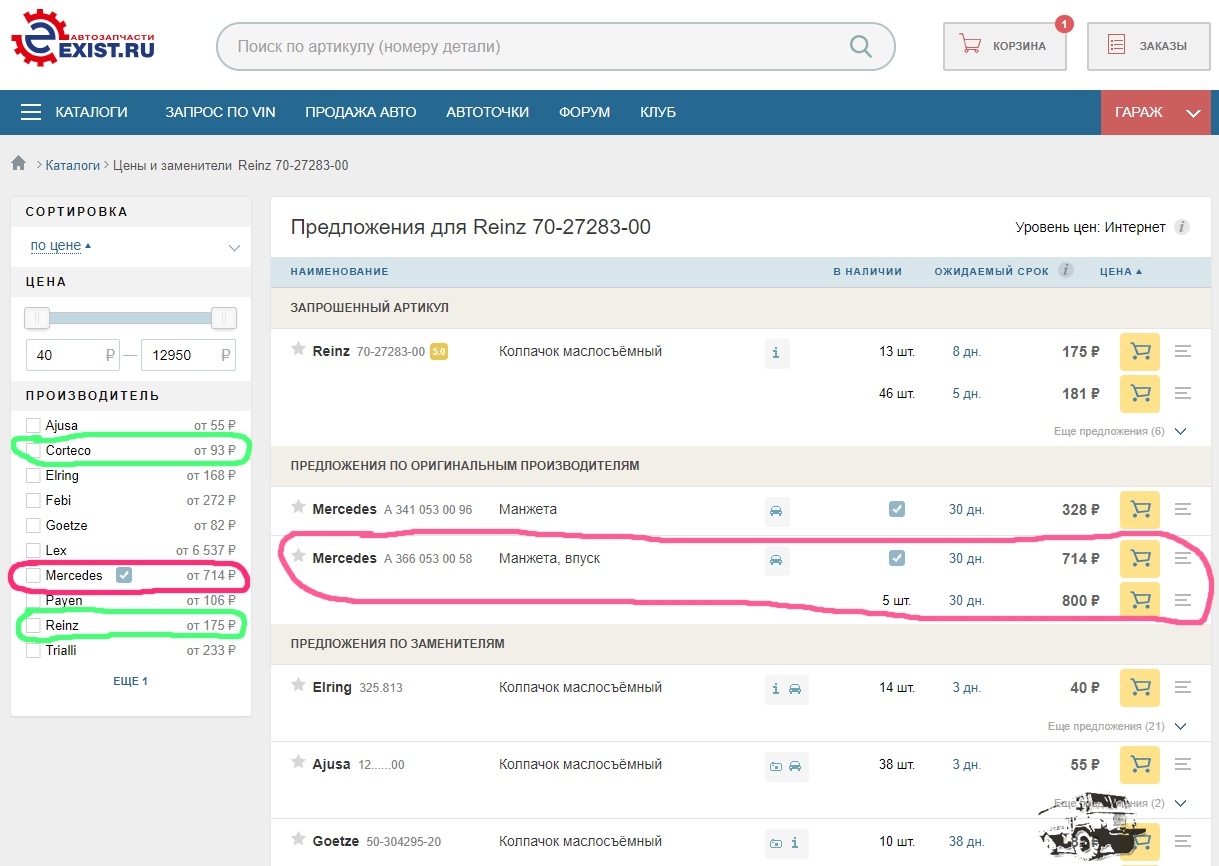Open the Автоточки menu
The image size is (1219, 866).
[487, 112]
